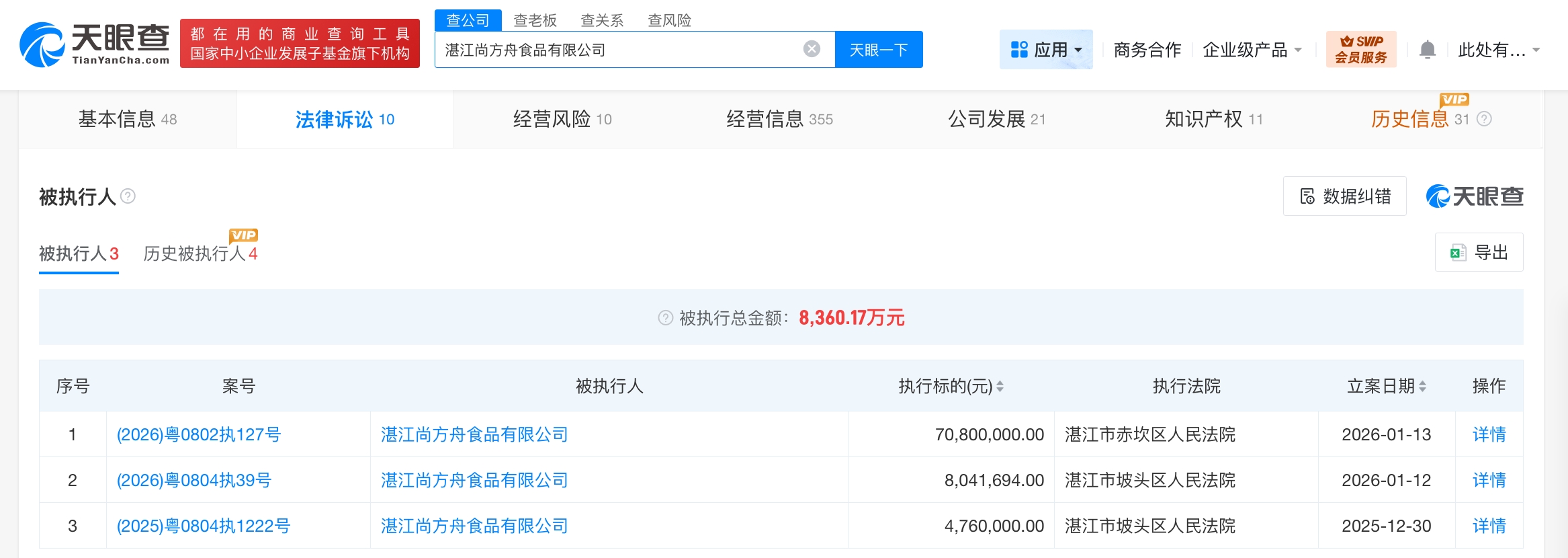The image size is (1568, 558).
Task: Click the company name search input field
Action: 618,50
